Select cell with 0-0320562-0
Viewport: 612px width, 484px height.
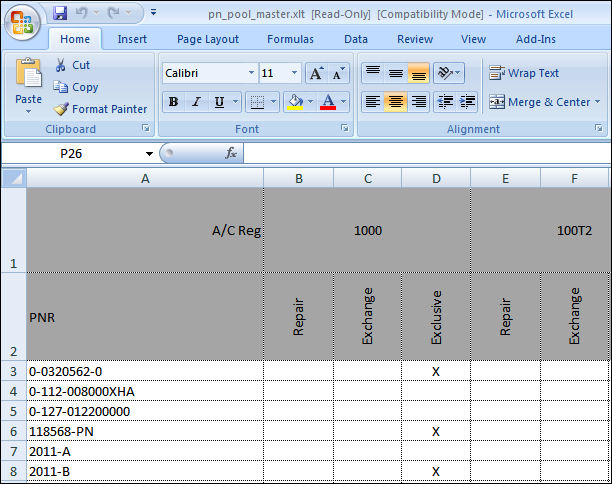point(145,371)
